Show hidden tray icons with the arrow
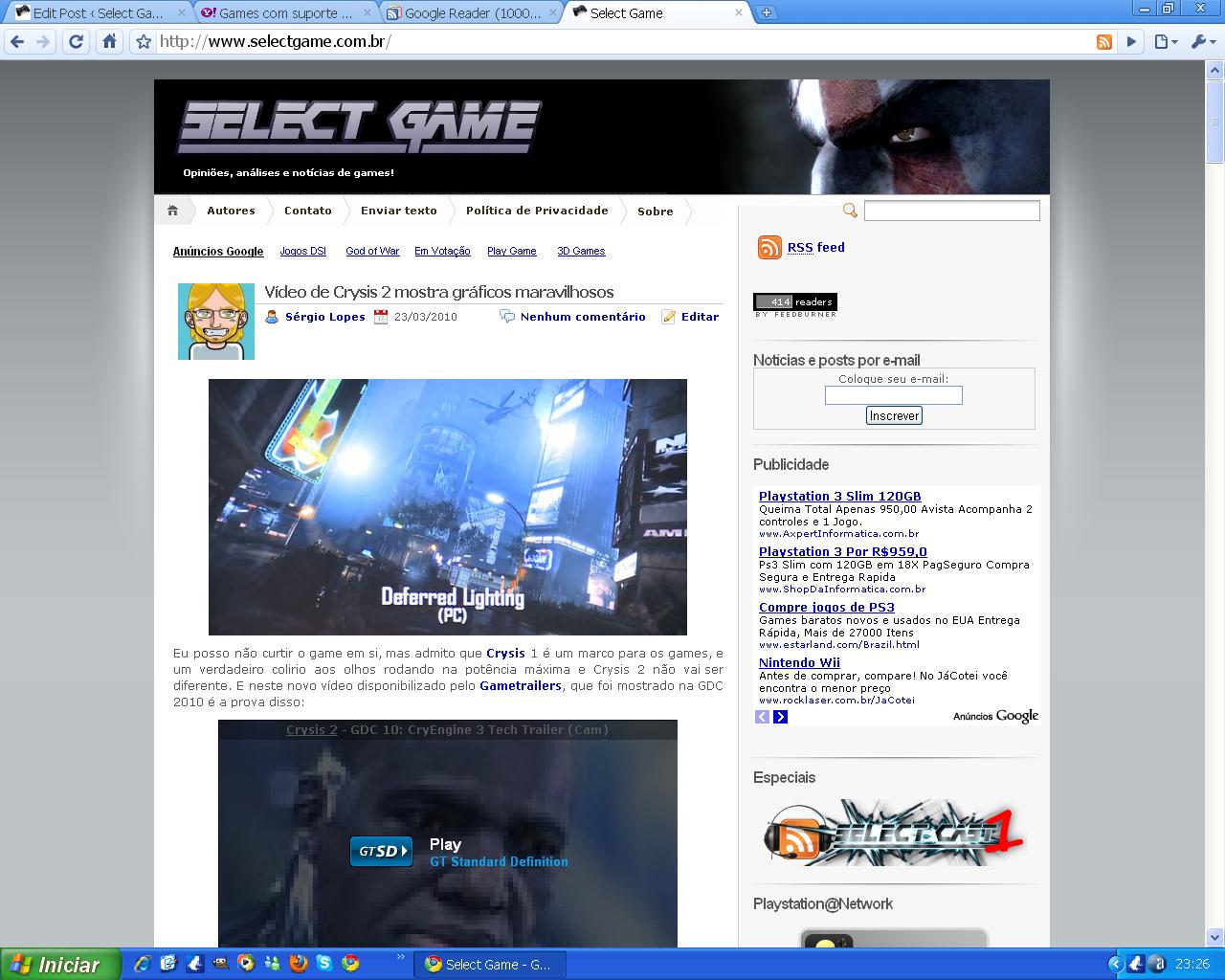 click(x=1116, y=965)
